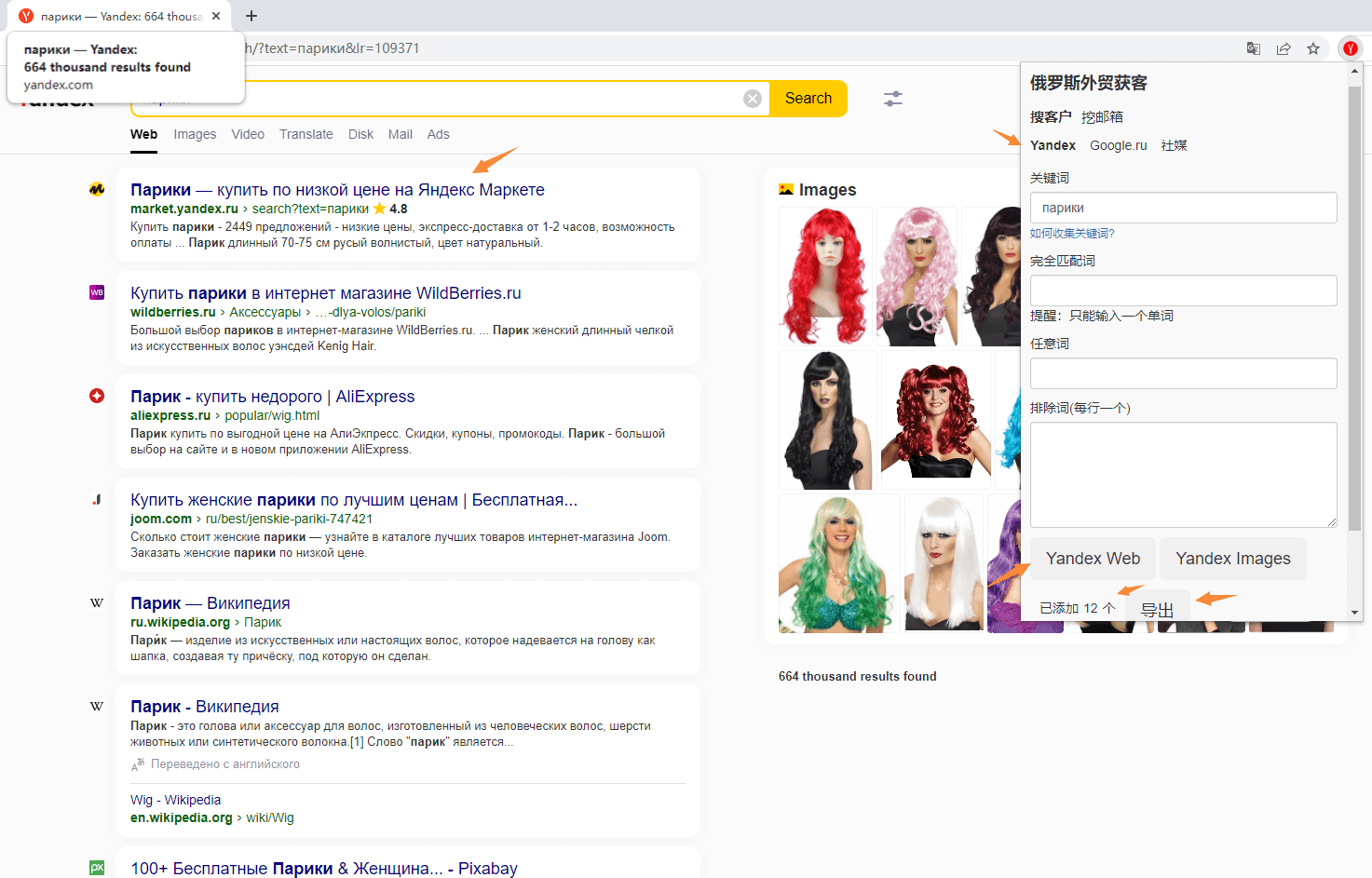
Task: Open the long black wig thumbnail
Action: [827, 420]
